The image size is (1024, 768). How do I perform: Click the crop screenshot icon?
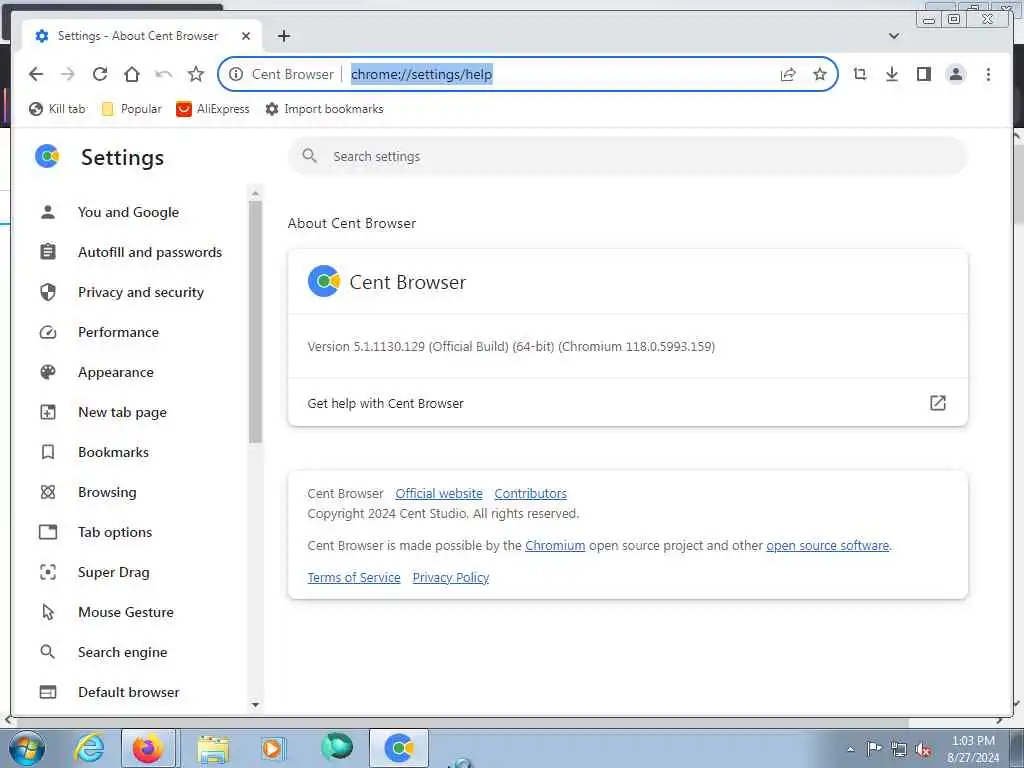[860, 74]
